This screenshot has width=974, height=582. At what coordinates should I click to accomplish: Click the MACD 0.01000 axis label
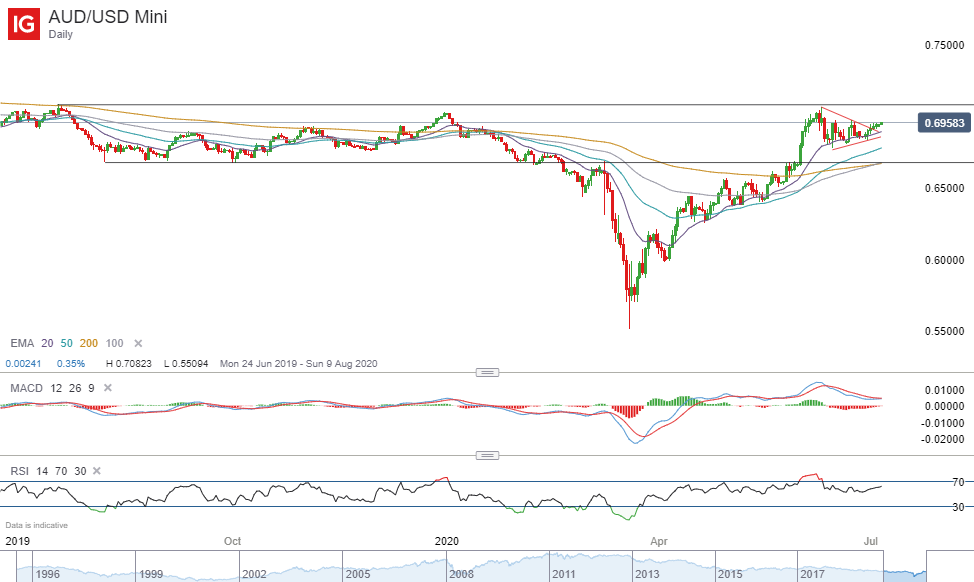pos(944,390)
